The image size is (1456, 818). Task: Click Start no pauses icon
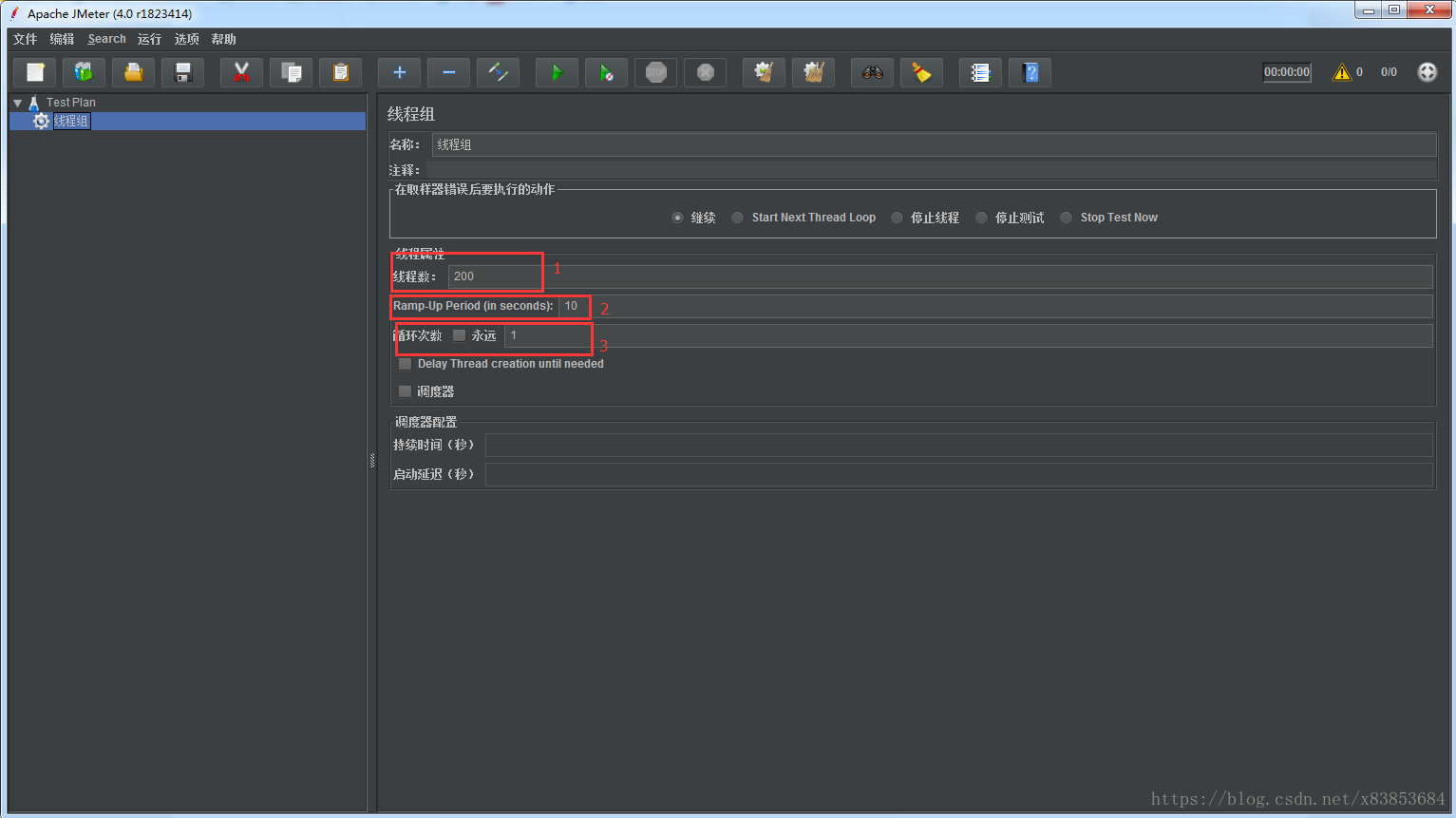pyautogui.click(x=606, y=72)
